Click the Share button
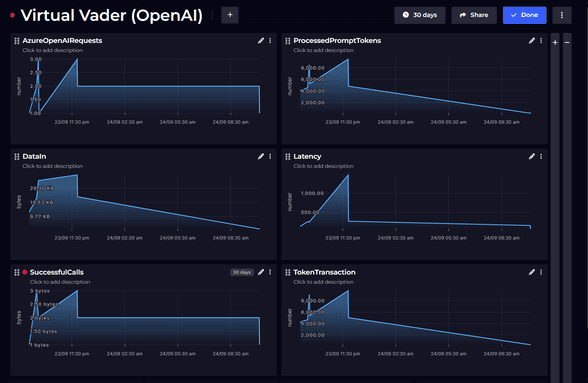588x383 pixels. [x=474, y=15]
